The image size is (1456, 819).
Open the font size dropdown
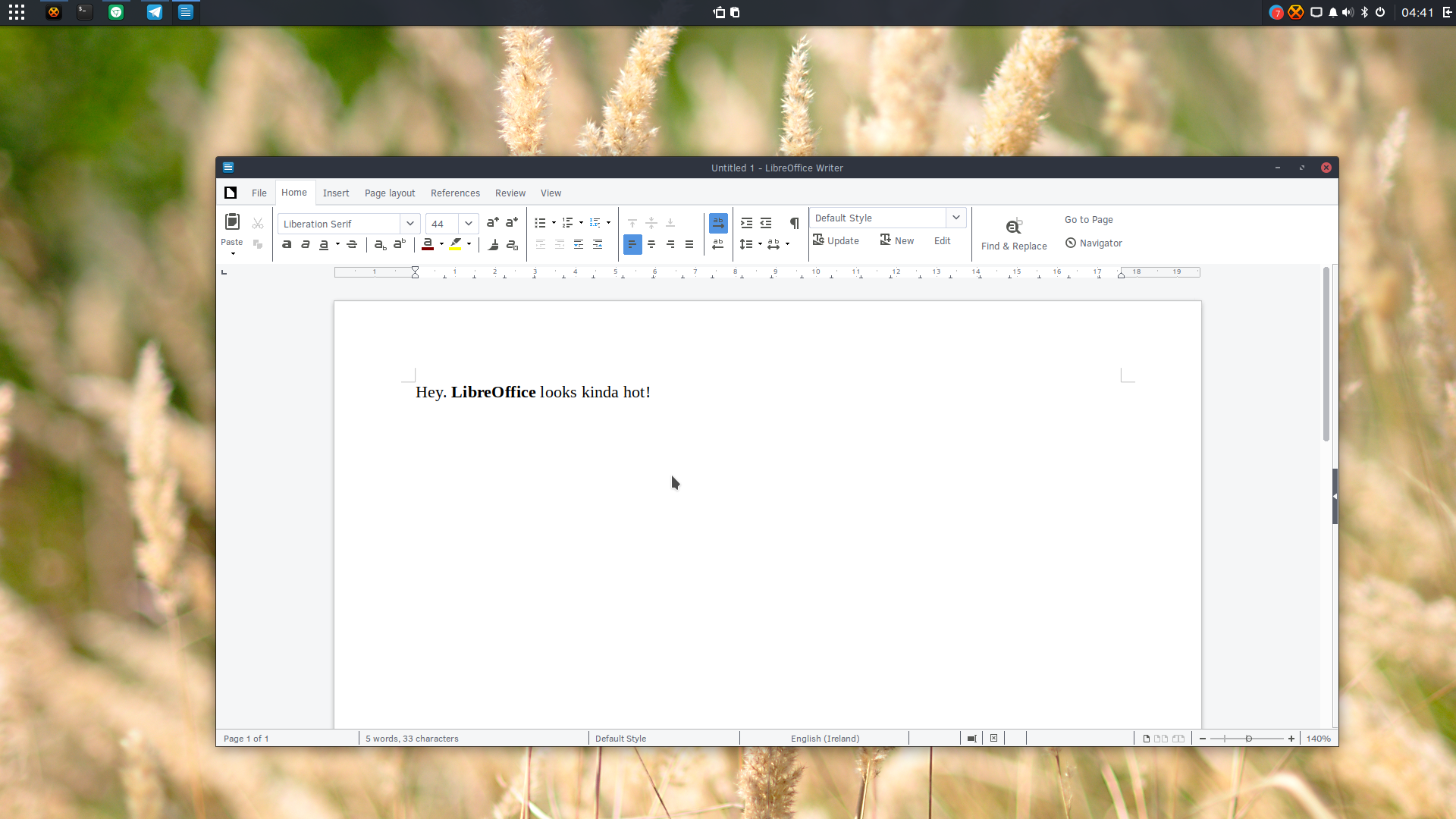469,224
